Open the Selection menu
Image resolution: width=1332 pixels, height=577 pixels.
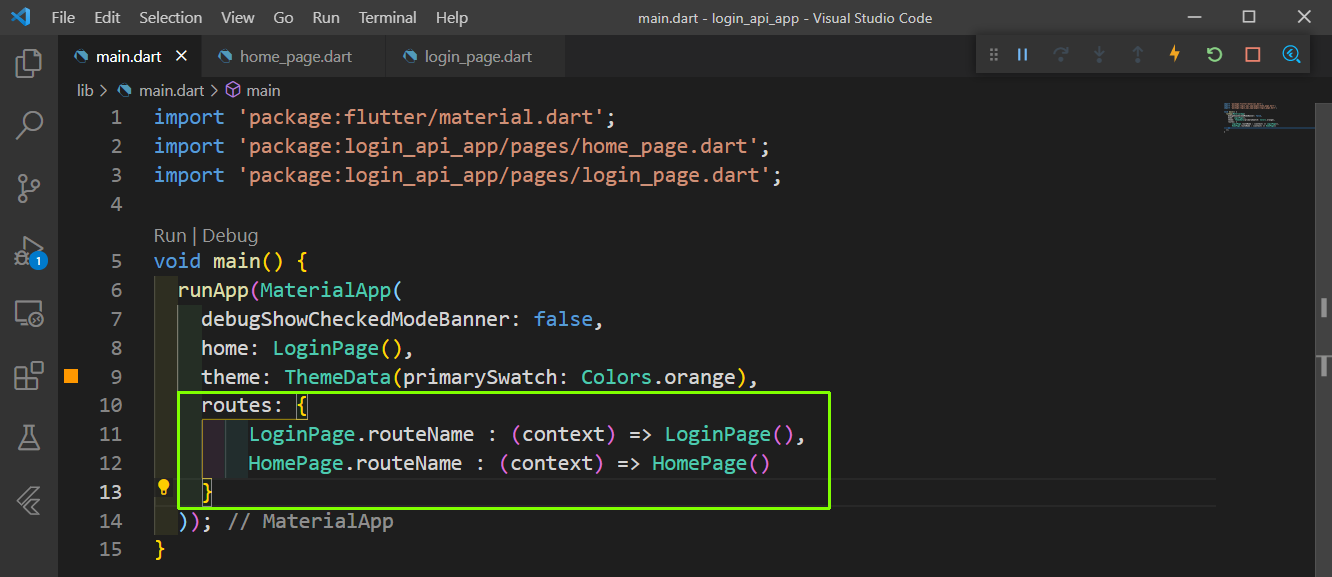point(170,18)
